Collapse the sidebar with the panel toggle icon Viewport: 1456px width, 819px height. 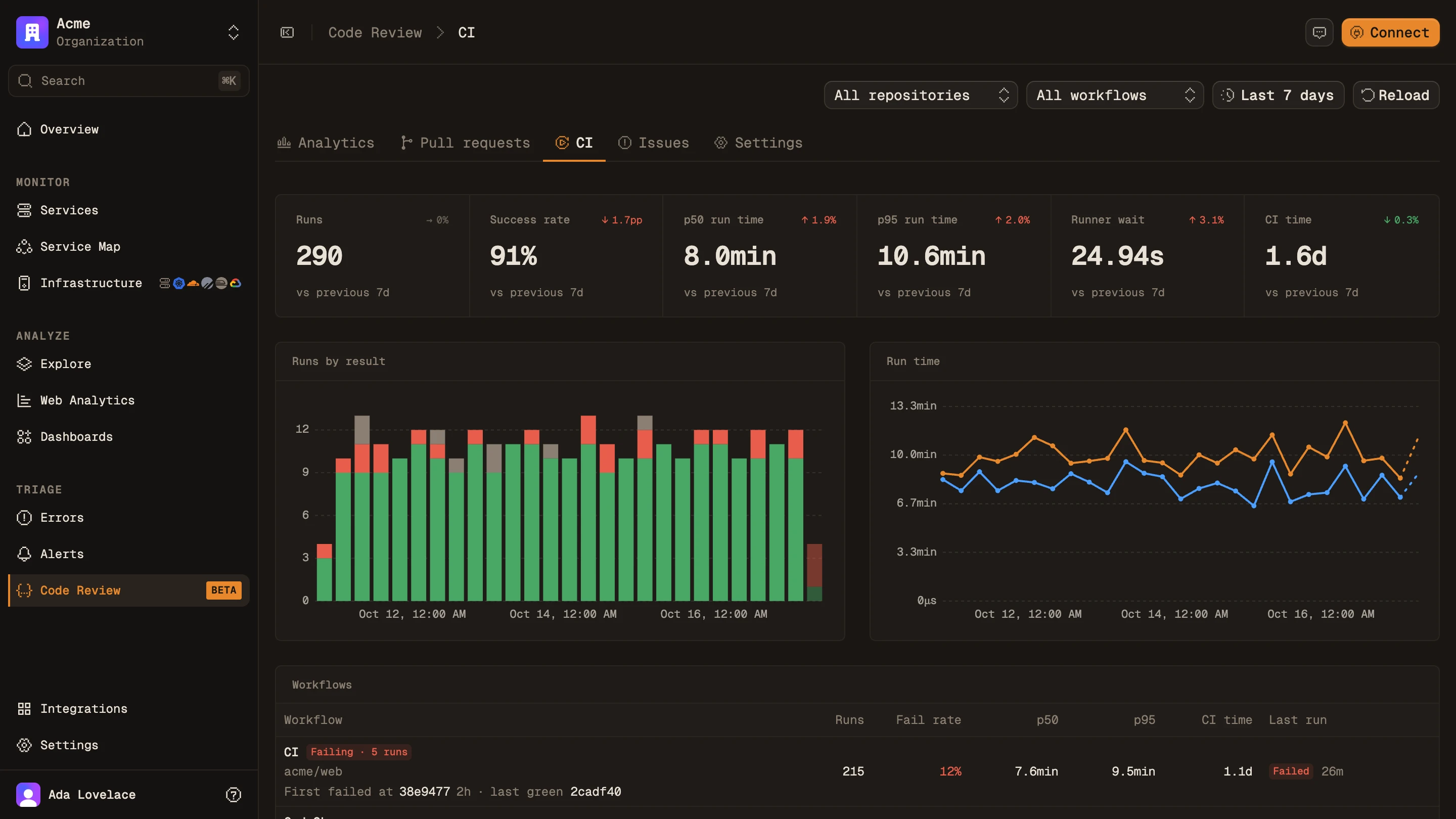pyautogui.click(x=287, y=32)
